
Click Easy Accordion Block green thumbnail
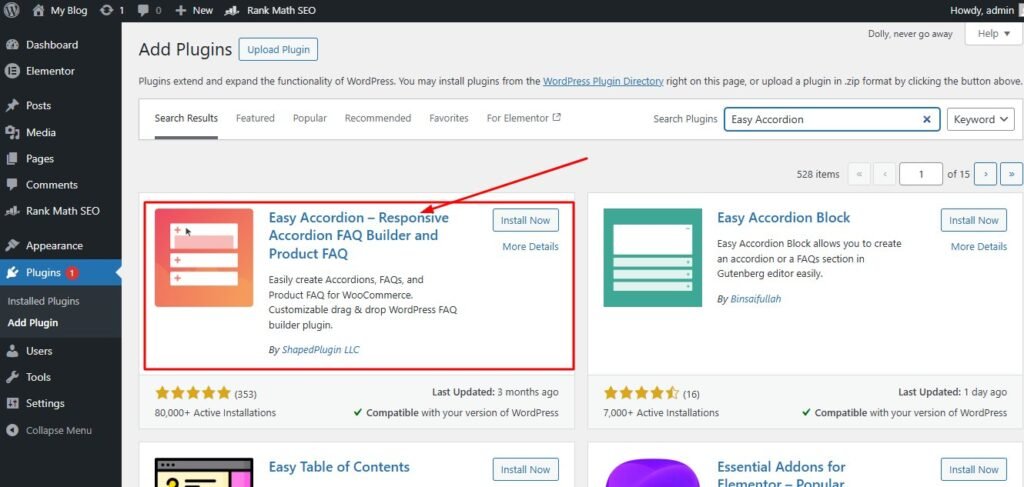point(652,257)
